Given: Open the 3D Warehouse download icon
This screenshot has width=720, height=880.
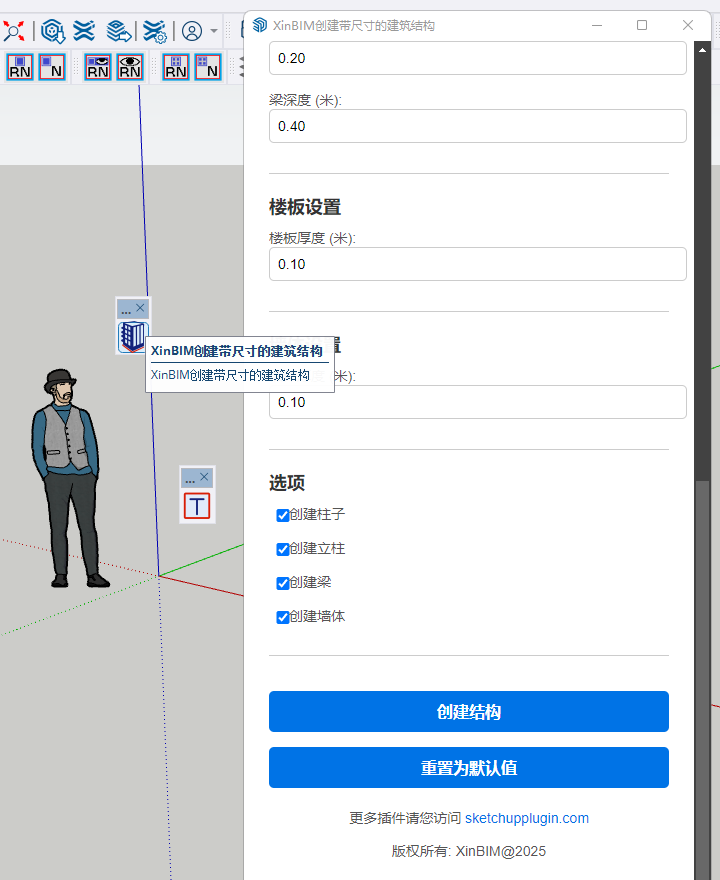Looking at the screenshot, I should pyautogui.click(x=53, y=30).
